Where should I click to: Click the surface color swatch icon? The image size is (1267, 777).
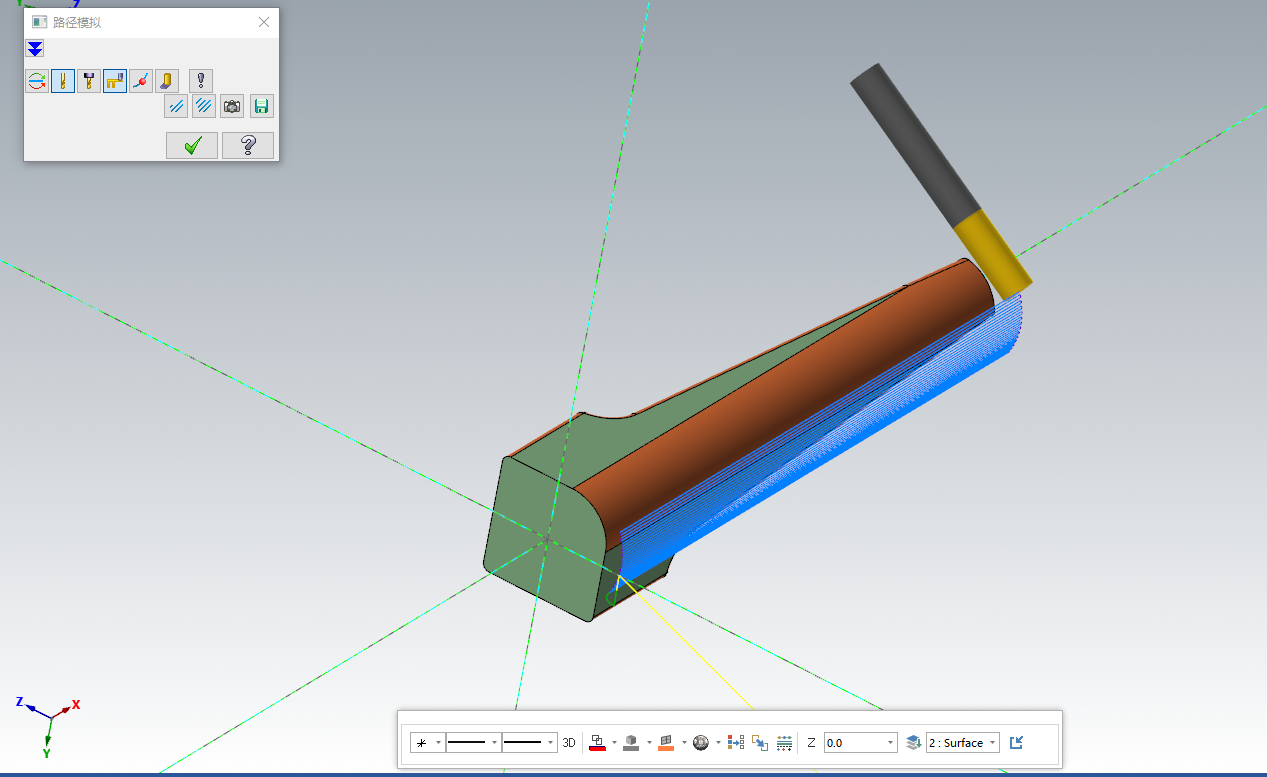666,743
